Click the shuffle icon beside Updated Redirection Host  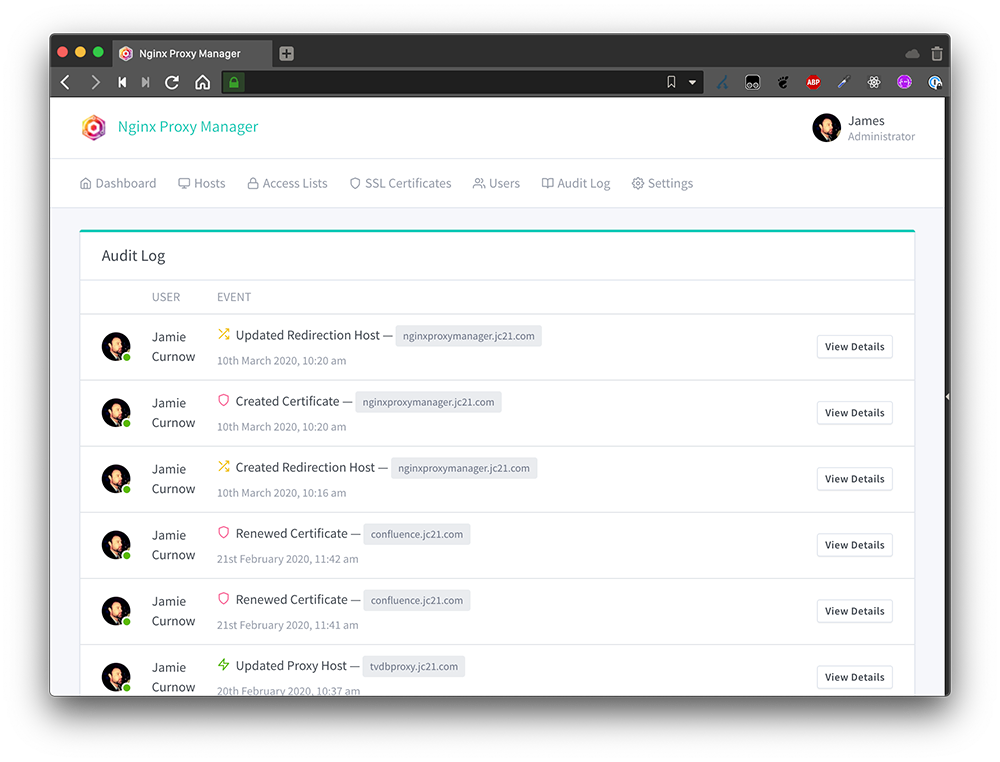coord(223,334)
